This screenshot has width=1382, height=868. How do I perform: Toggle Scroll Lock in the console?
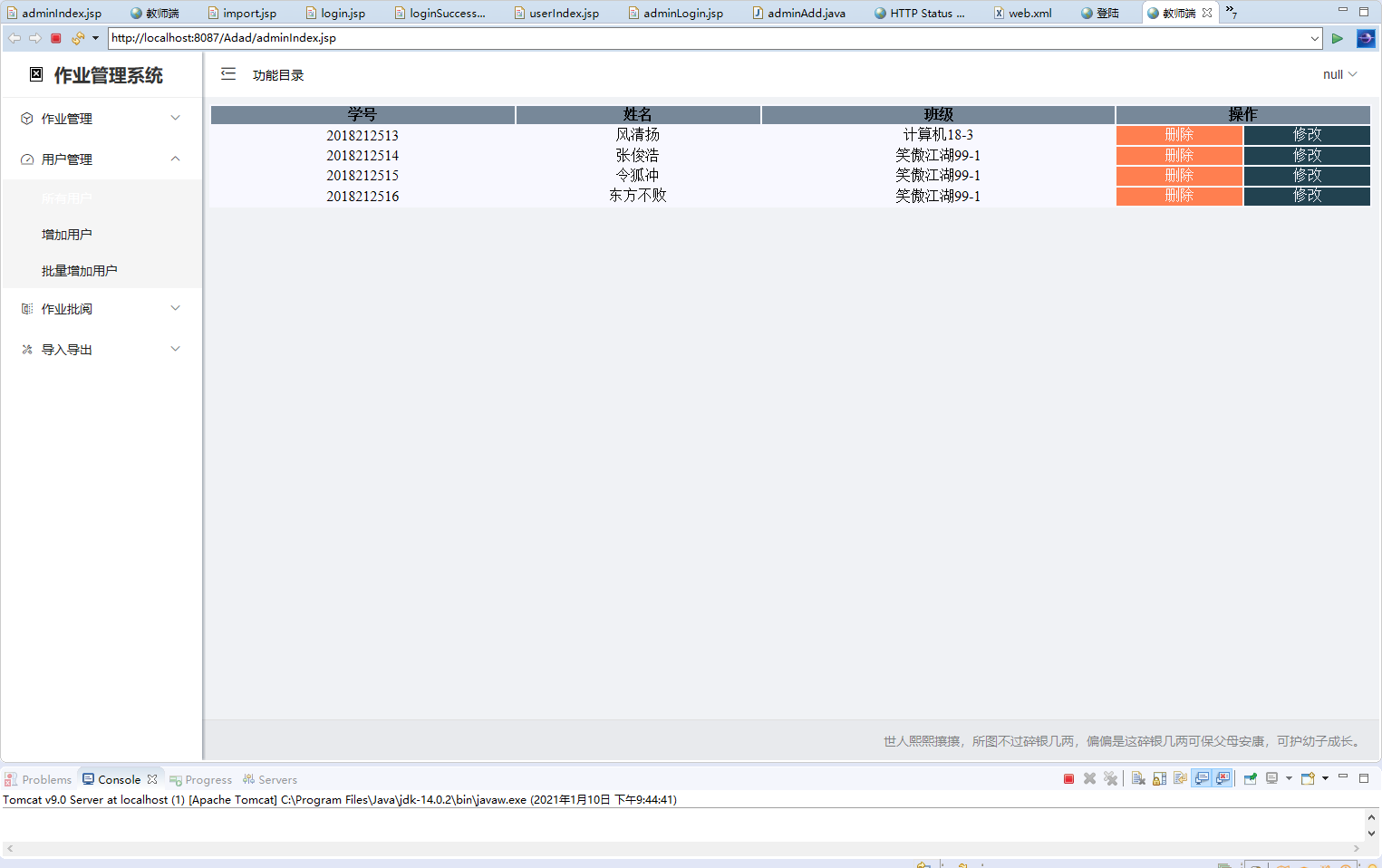pos(1159,778)
